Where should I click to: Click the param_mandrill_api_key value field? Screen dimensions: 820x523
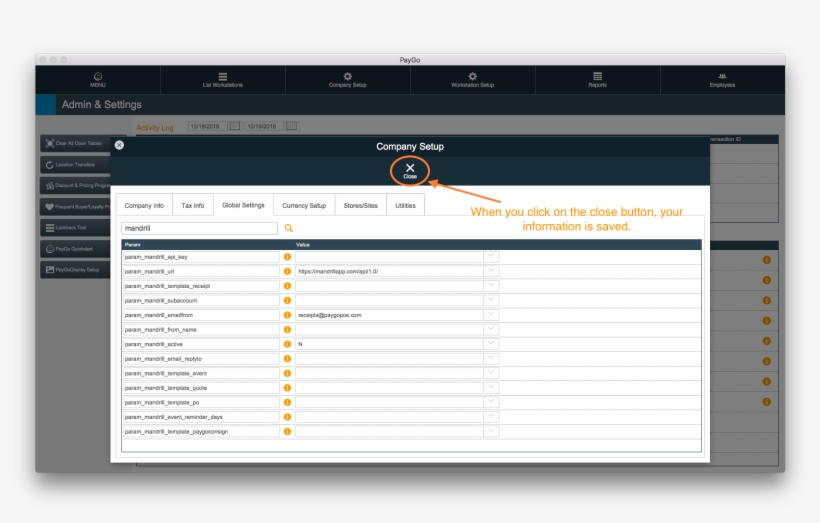pos(389,257)
